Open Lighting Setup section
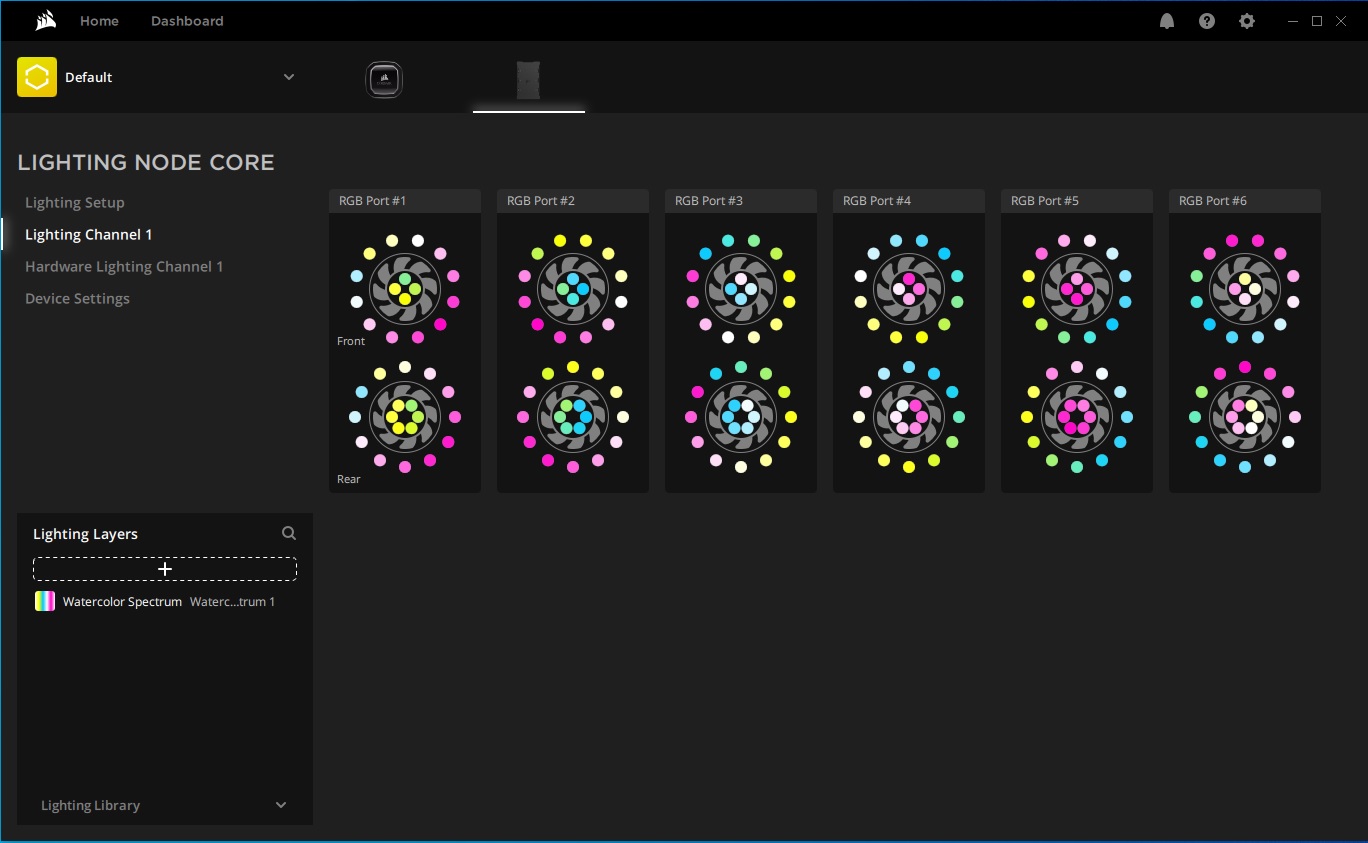Viewport: 1368px width, 843px height. point(75,202)
